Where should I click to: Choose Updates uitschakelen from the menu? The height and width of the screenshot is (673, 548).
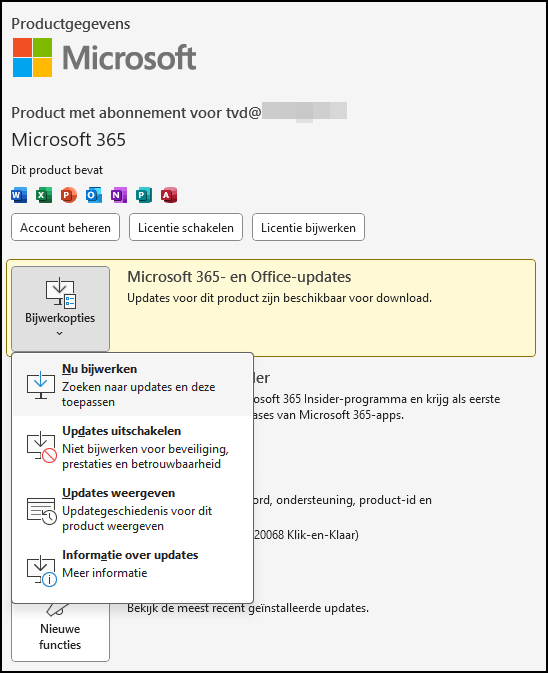coord(133,447)
